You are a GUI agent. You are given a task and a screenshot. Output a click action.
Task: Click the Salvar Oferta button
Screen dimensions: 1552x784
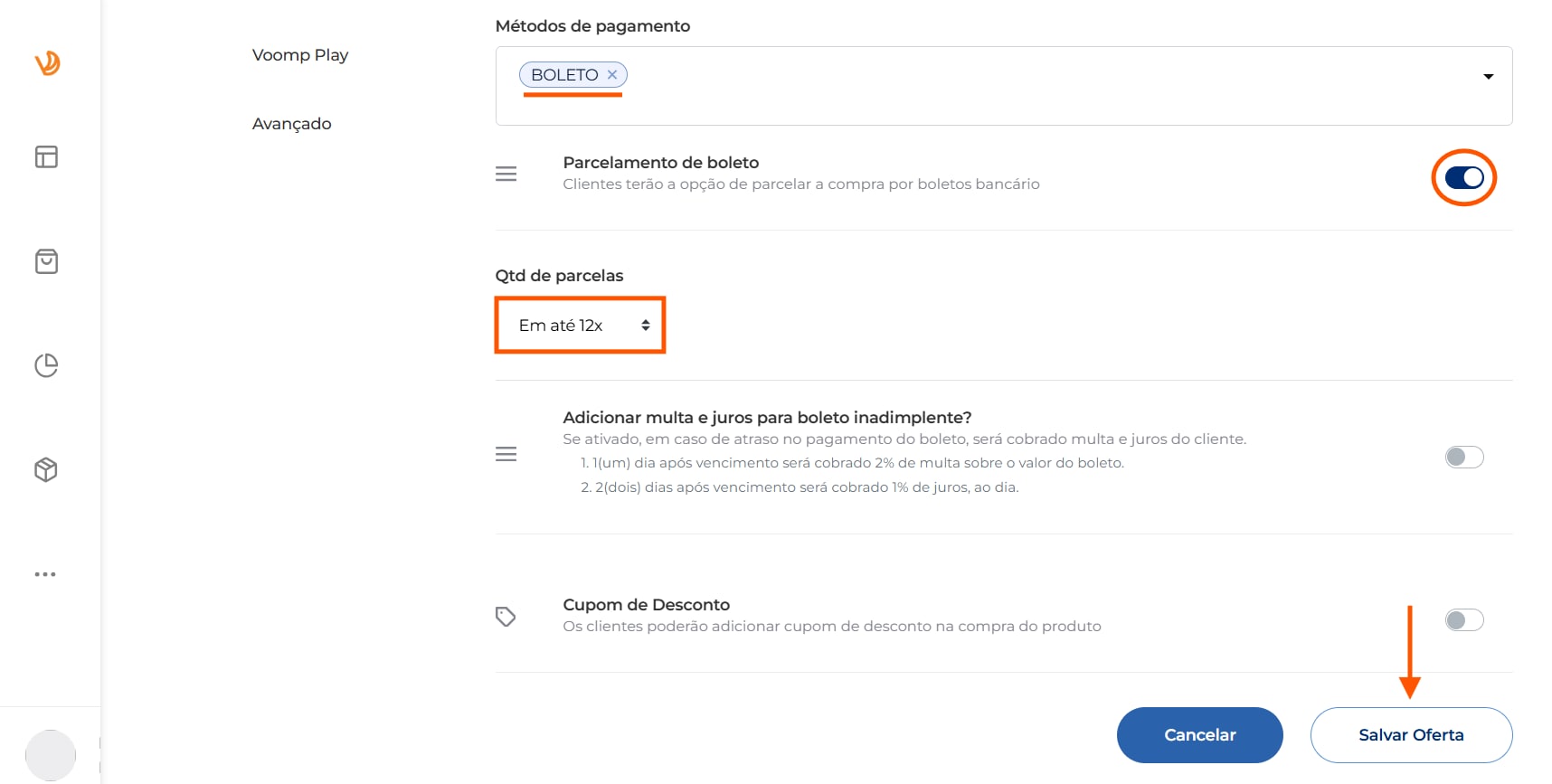(x=1410, y=735)
